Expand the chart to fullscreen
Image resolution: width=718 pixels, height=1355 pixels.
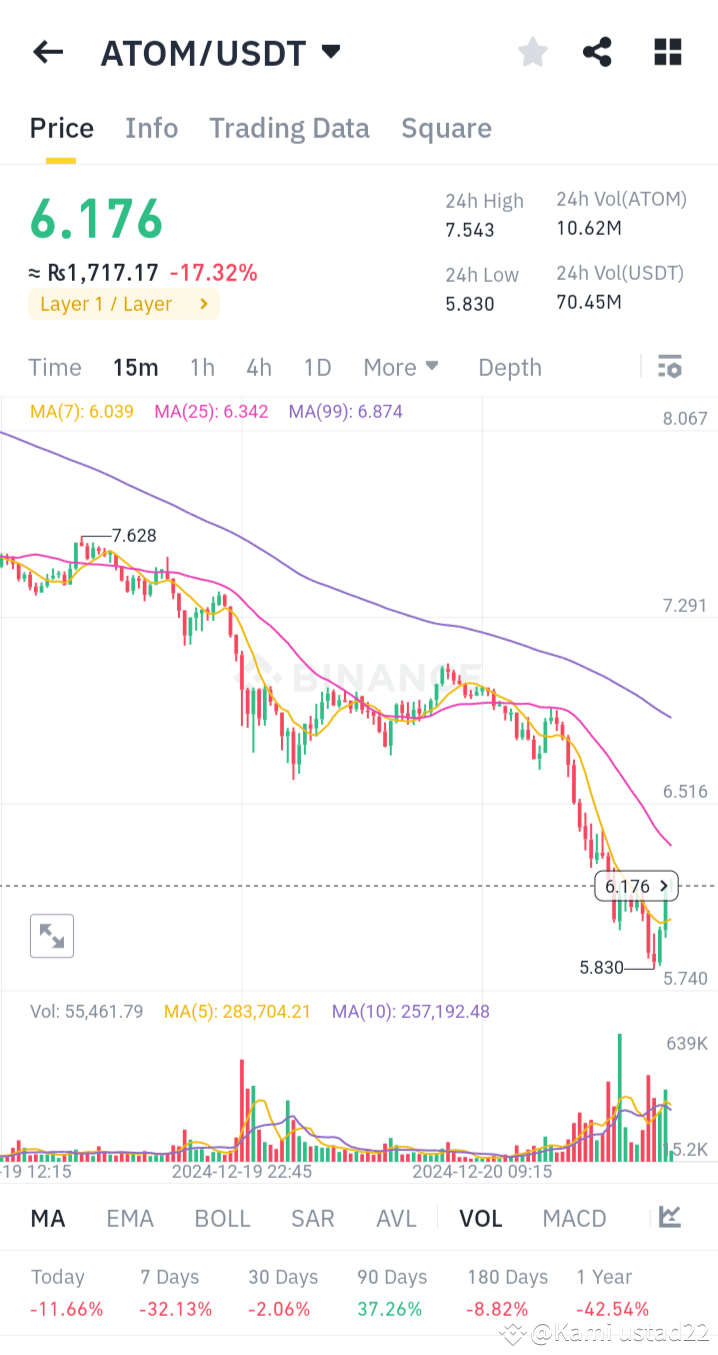click(51, 935)
